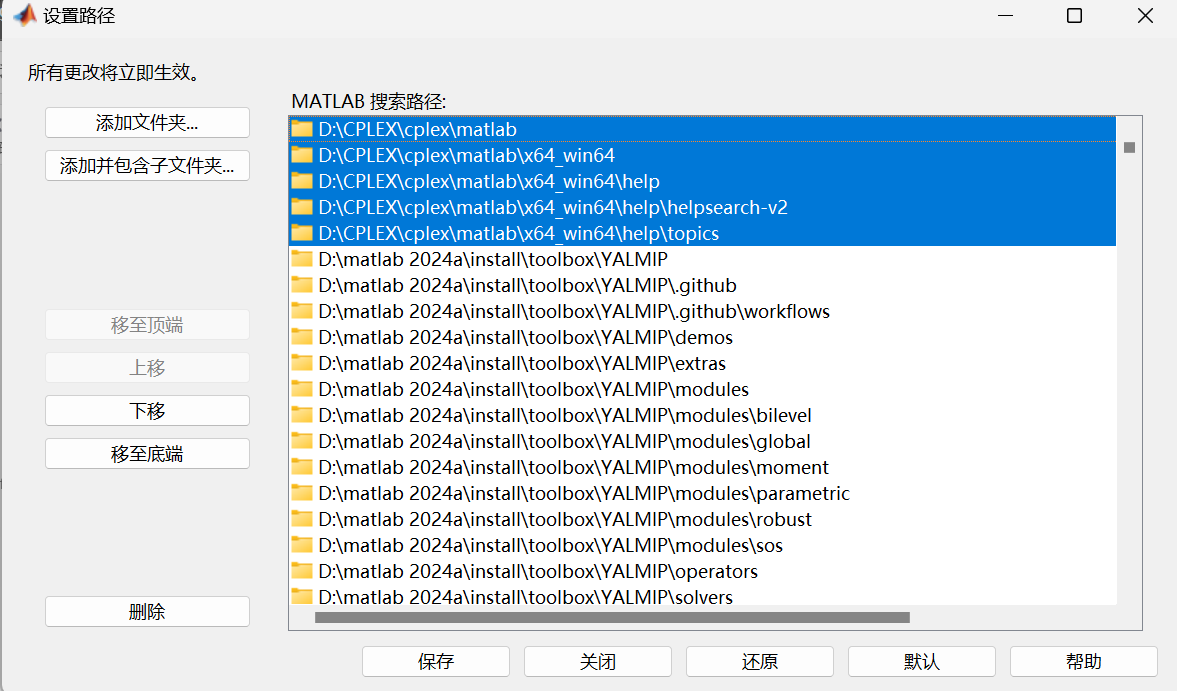Minimize the 设置路径 window
The image size is (1177, 691).
coord(1006,16)
